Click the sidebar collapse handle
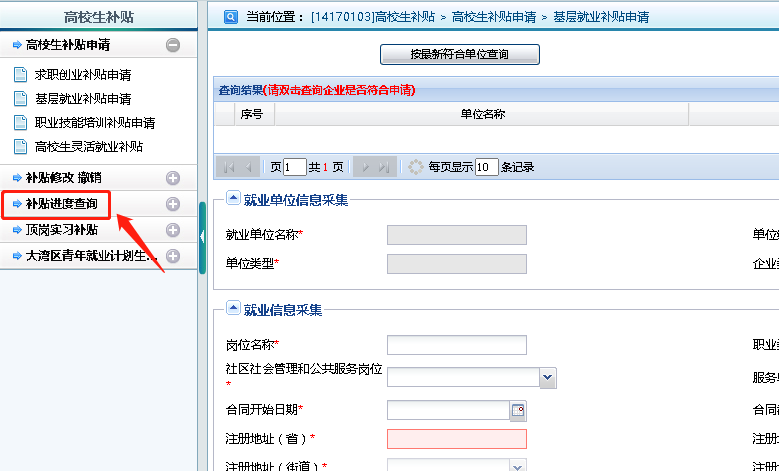Screen dimensions: 779x471 202,237
